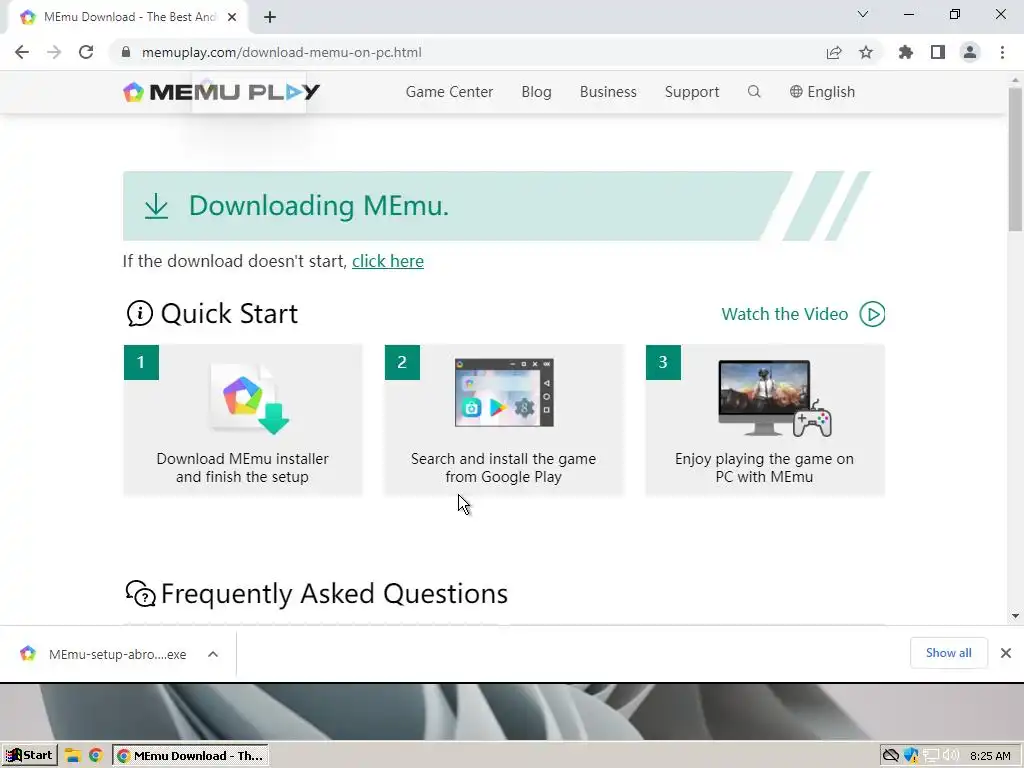Click Show all downloads button
This screenshot has height=768, width=1024.
coord(948,653)
